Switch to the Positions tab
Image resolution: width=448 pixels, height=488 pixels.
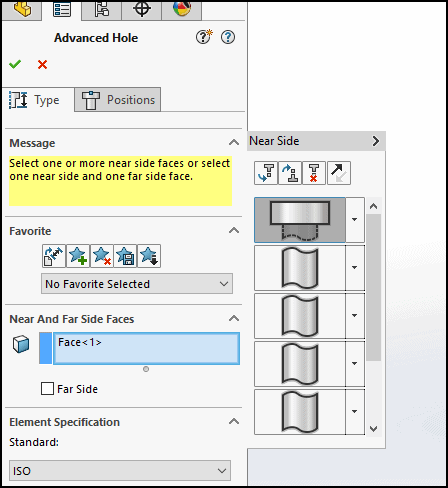pos(117,100)
